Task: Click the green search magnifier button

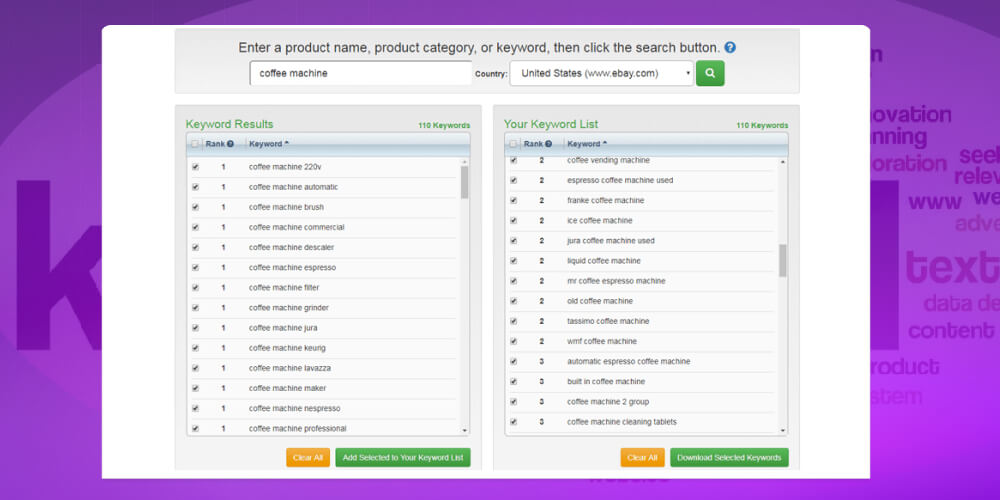Action: [710, 73]
